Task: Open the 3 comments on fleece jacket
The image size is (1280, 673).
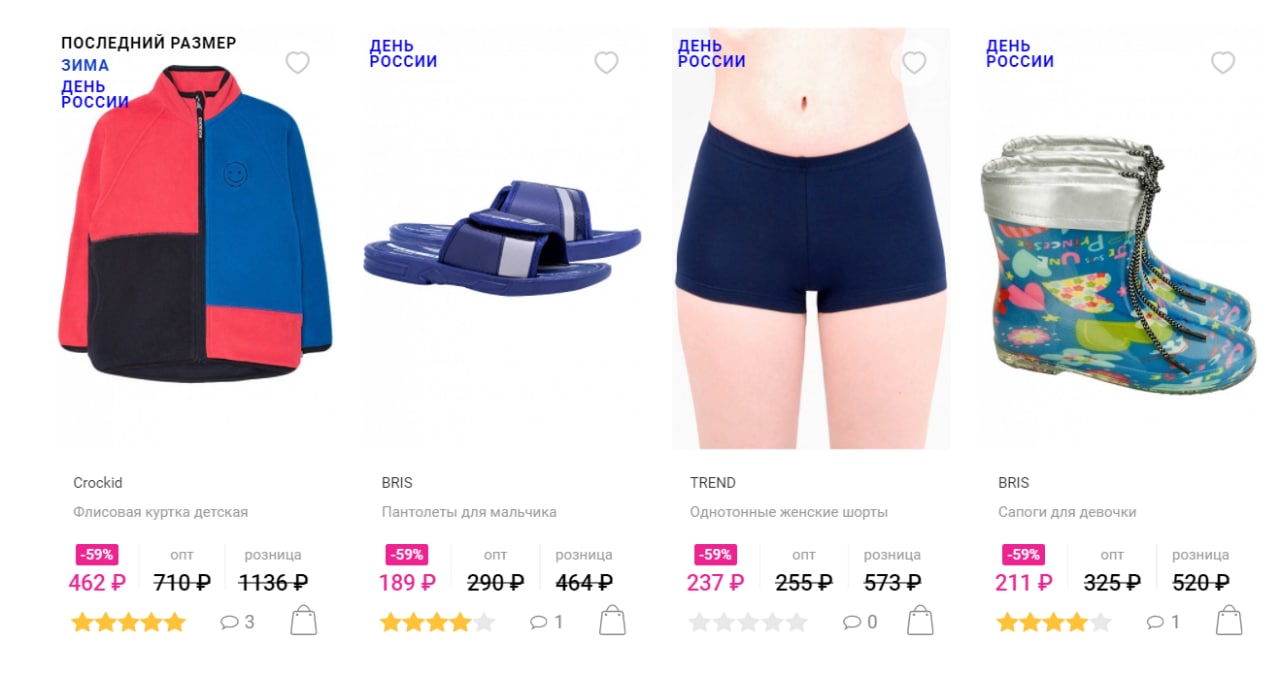Action: 238,622
